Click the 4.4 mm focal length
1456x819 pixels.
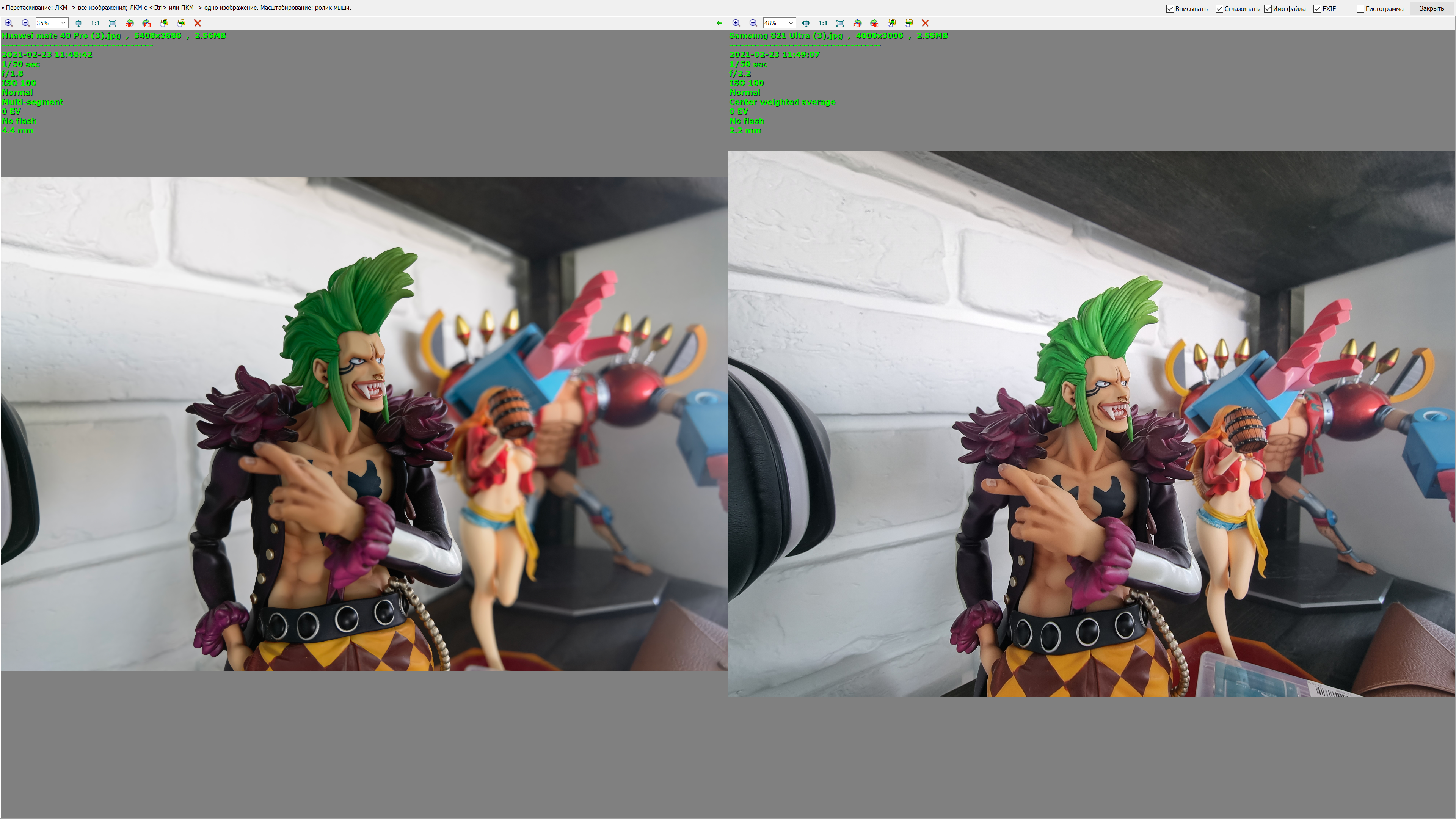point(17,130)
